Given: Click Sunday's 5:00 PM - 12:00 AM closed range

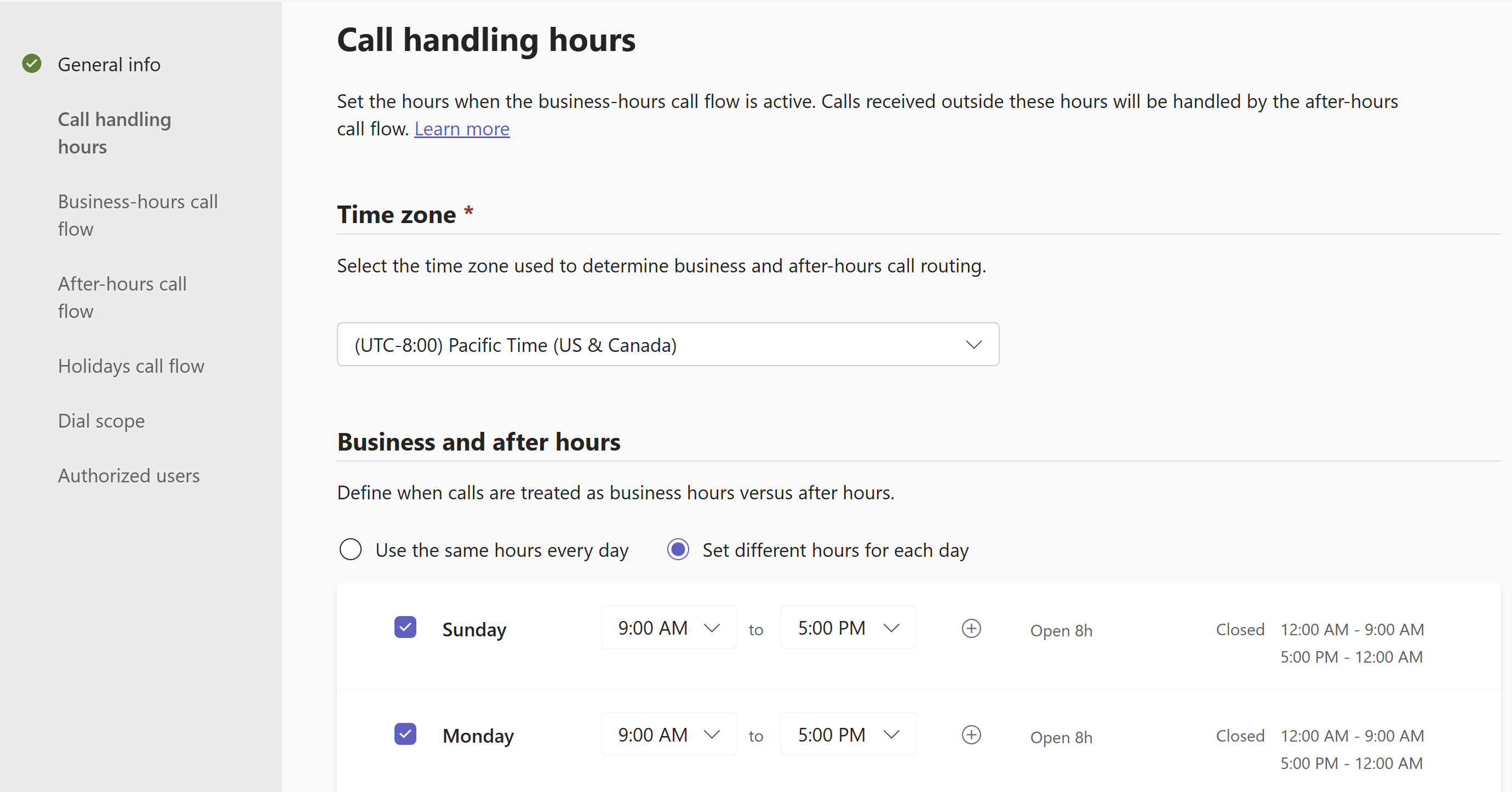Looking at the screenshot, I should (1352, 657).
